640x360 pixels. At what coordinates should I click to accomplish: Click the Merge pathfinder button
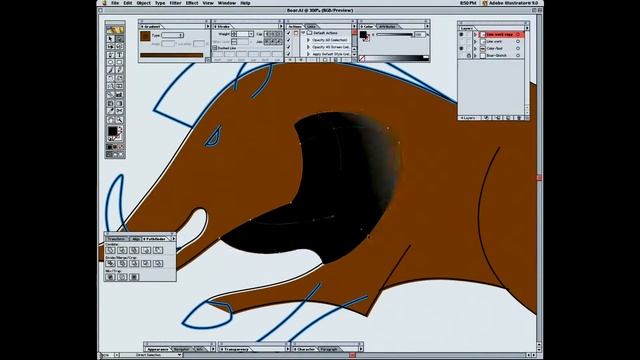[x=134, y=263]
